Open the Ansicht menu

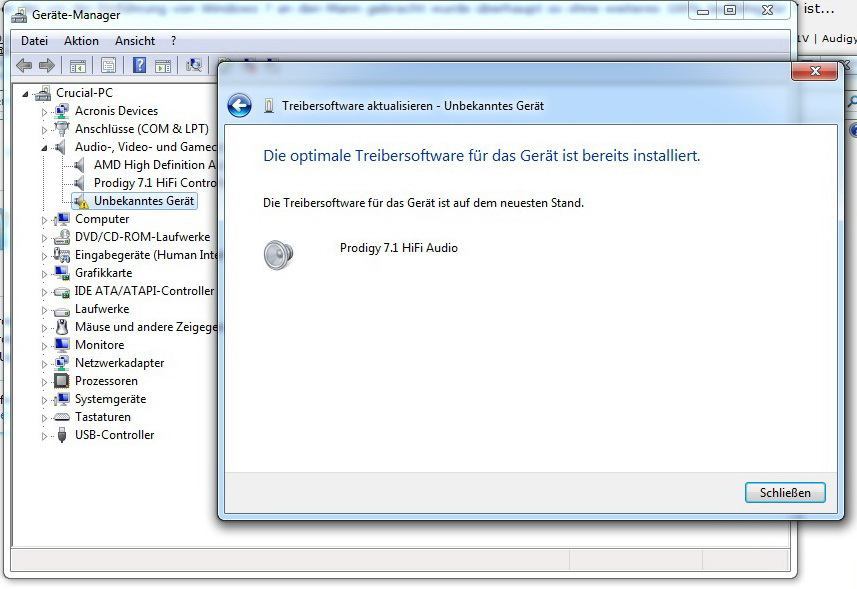[x=134, y=41]
